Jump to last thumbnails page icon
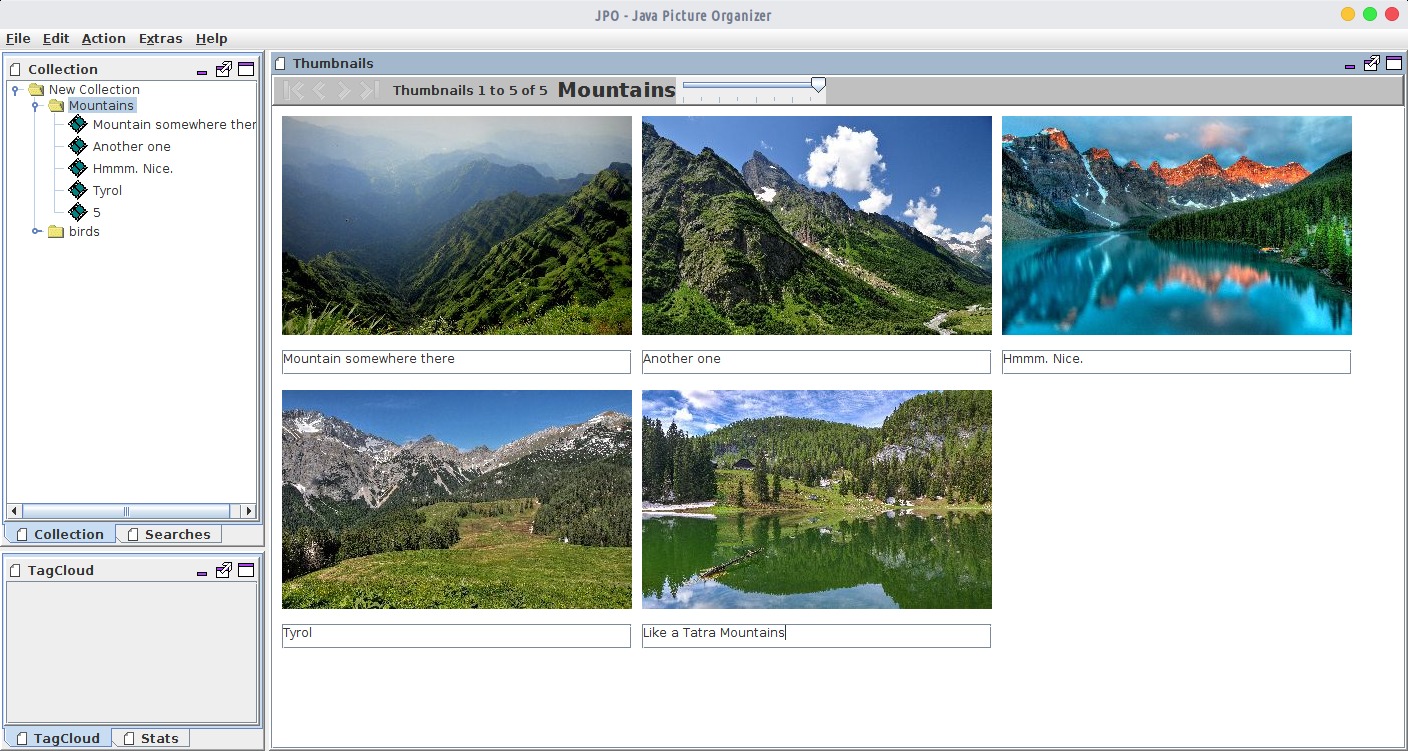This screenshot has width=1408, height=751. (x=369, y=91)
